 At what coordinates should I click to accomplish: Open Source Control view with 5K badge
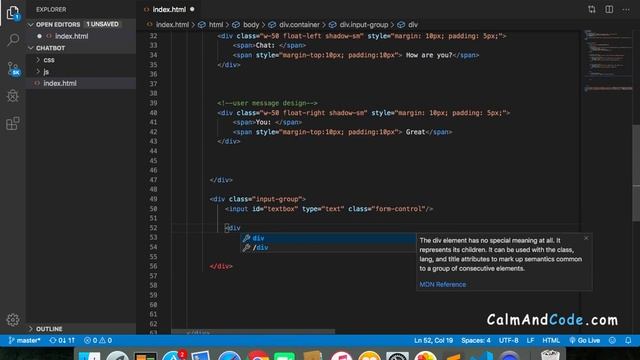point(13,68)
